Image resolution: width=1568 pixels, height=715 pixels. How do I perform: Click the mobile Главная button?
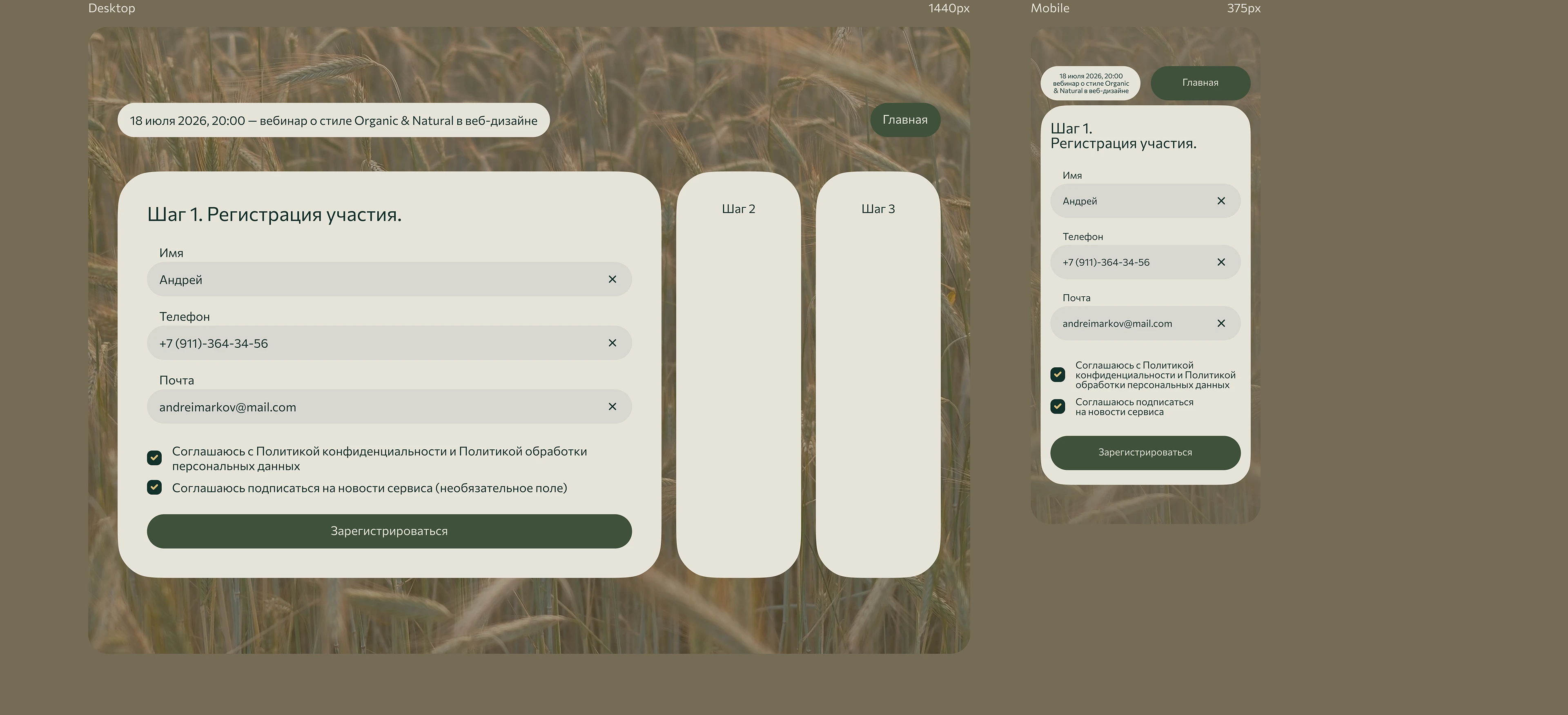pyautogui.click(x=1200, y=83)
